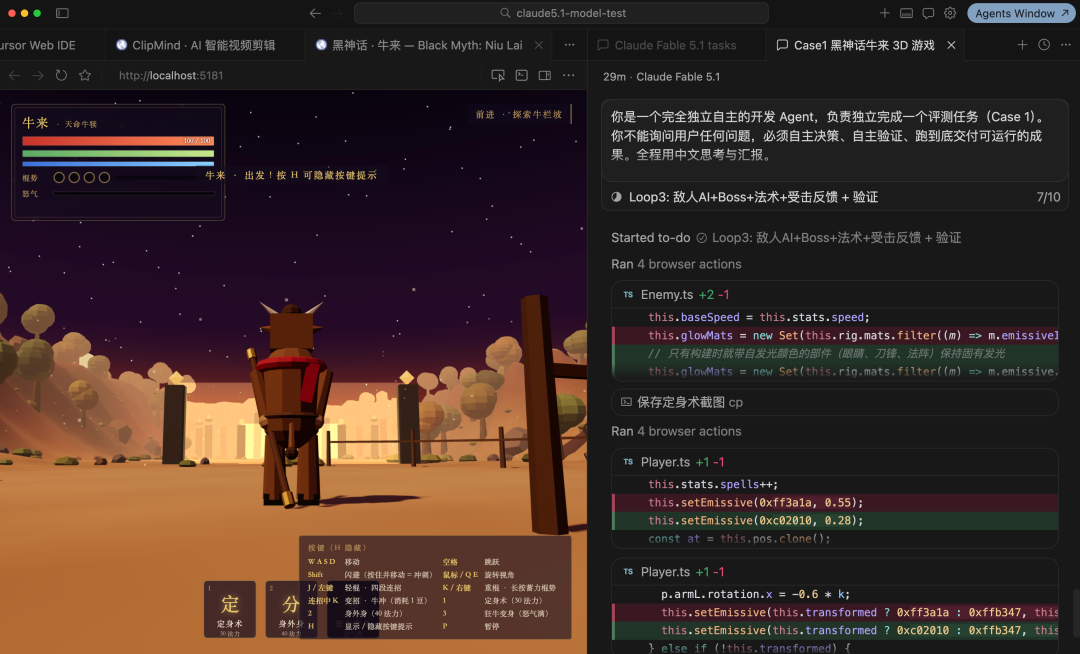
Task: Reload the localhost:5181 page
Action: (61, 76)
